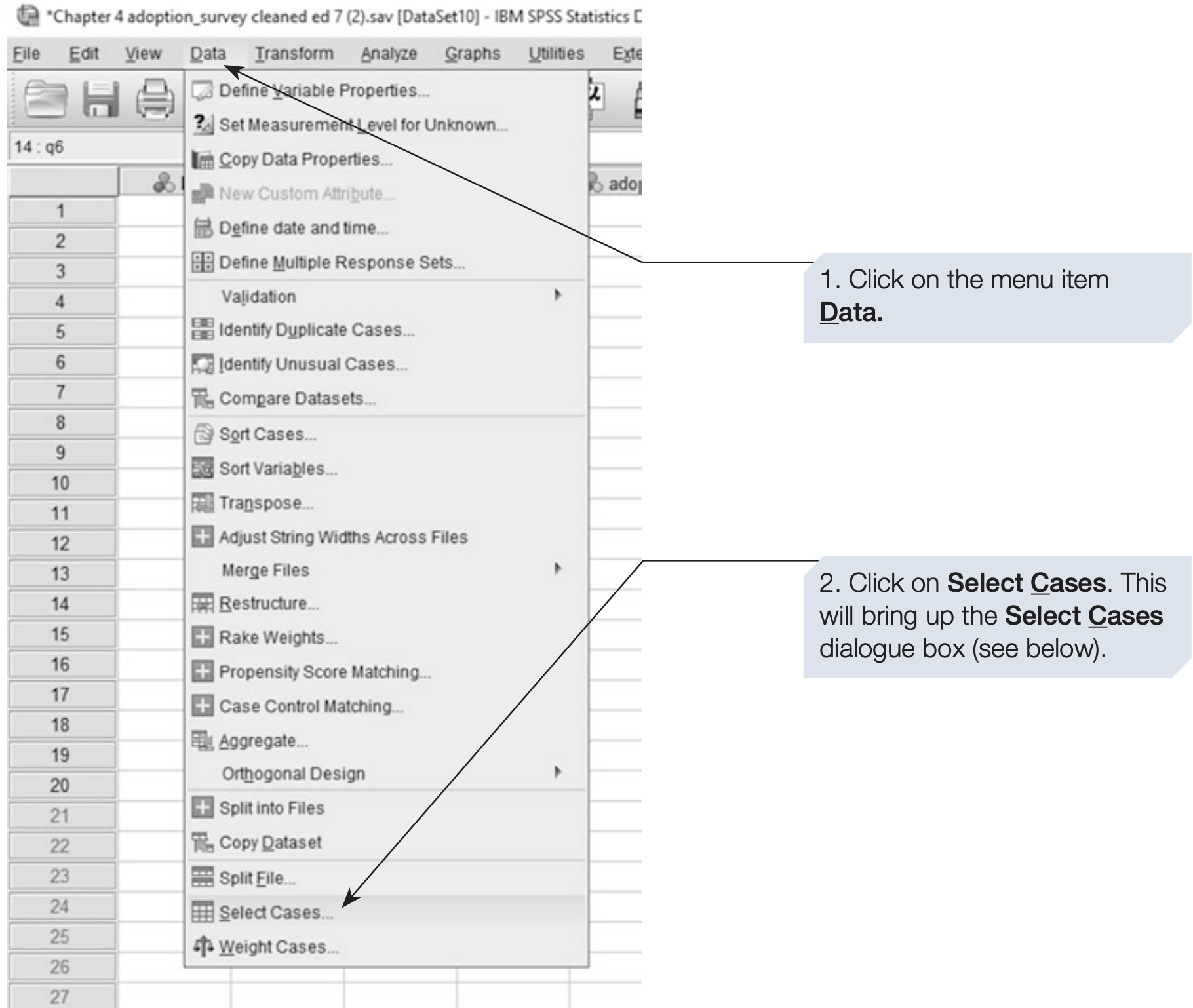
Task: Click the Print toolbar icon
Action: coord(155,100)
